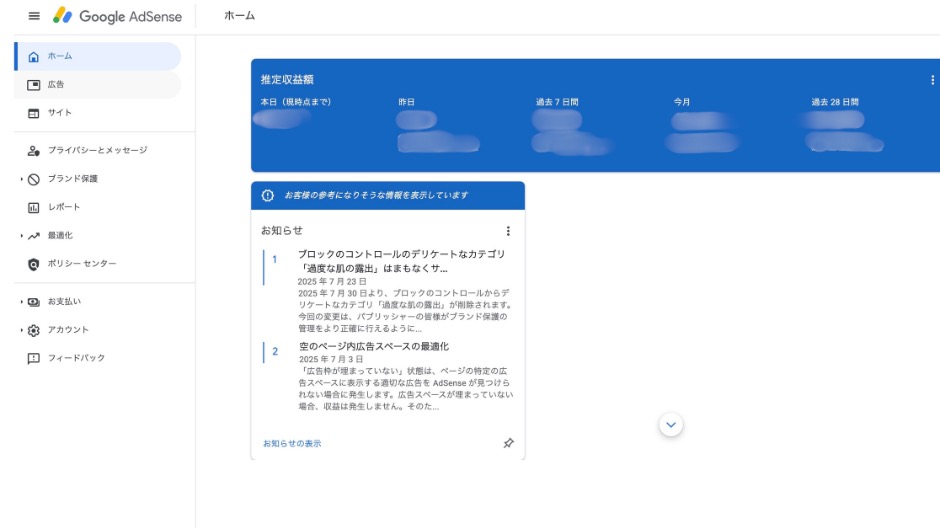Open notice 1 title about ブロックのコントロール

pyautogui.click(x=402, y=261)
